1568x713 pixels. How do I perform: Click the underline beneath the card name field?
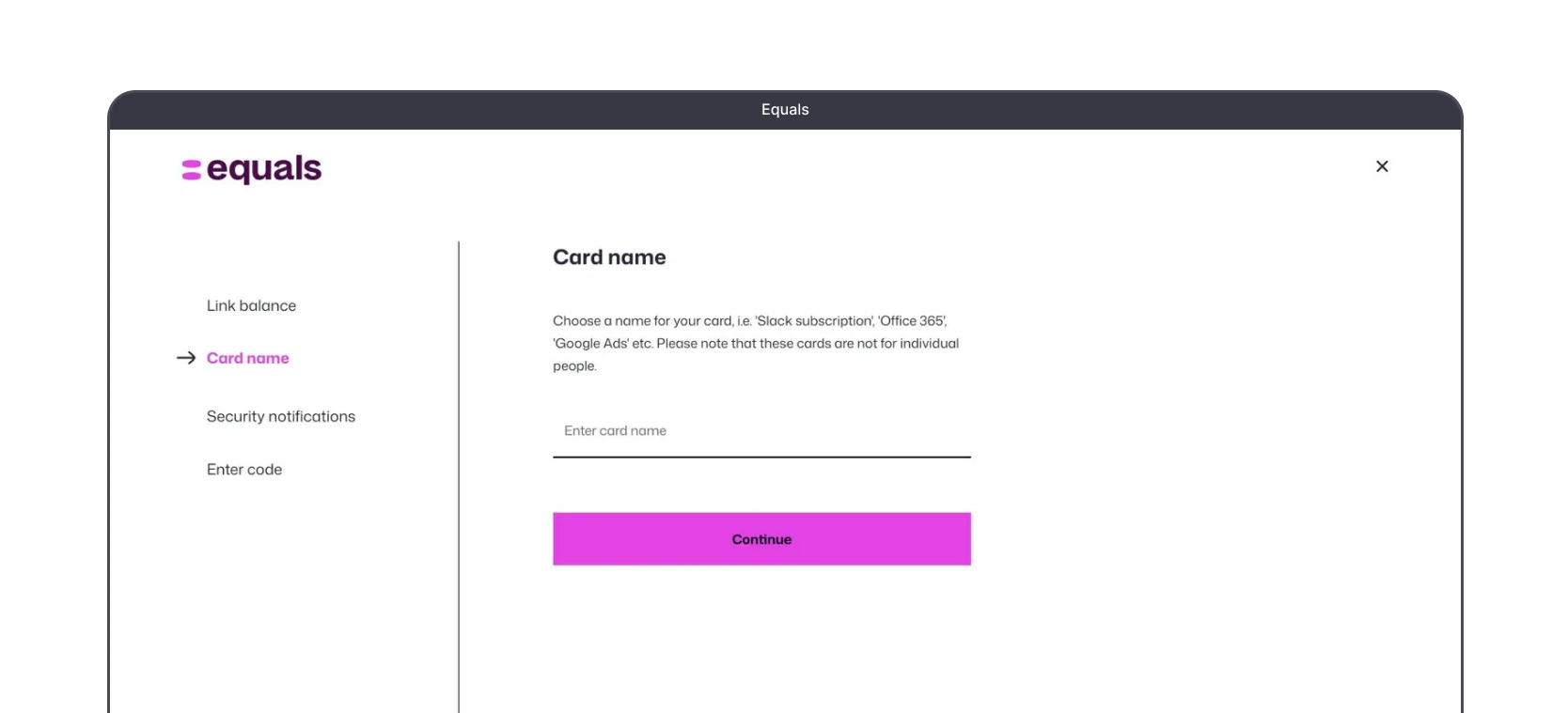coord(761,457)
